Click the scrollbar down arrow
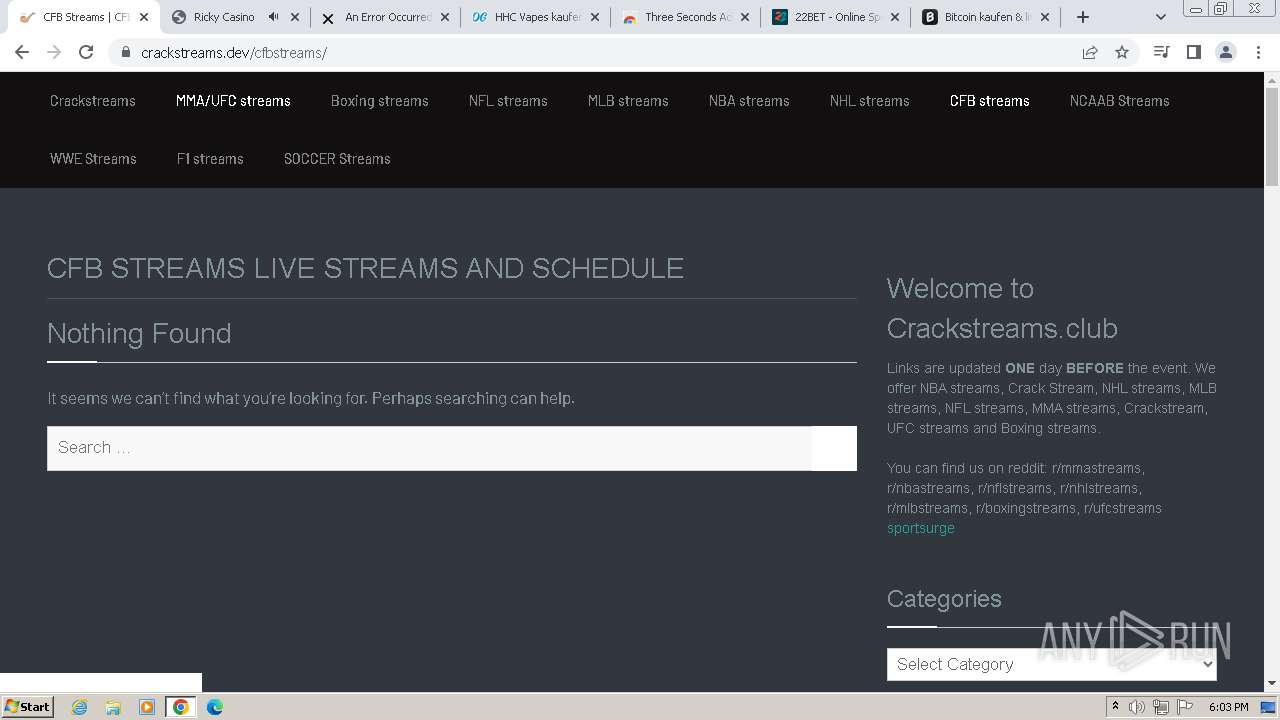Image resolution: width=1280 pixels, height=720 pixels. click(1272, 683)
